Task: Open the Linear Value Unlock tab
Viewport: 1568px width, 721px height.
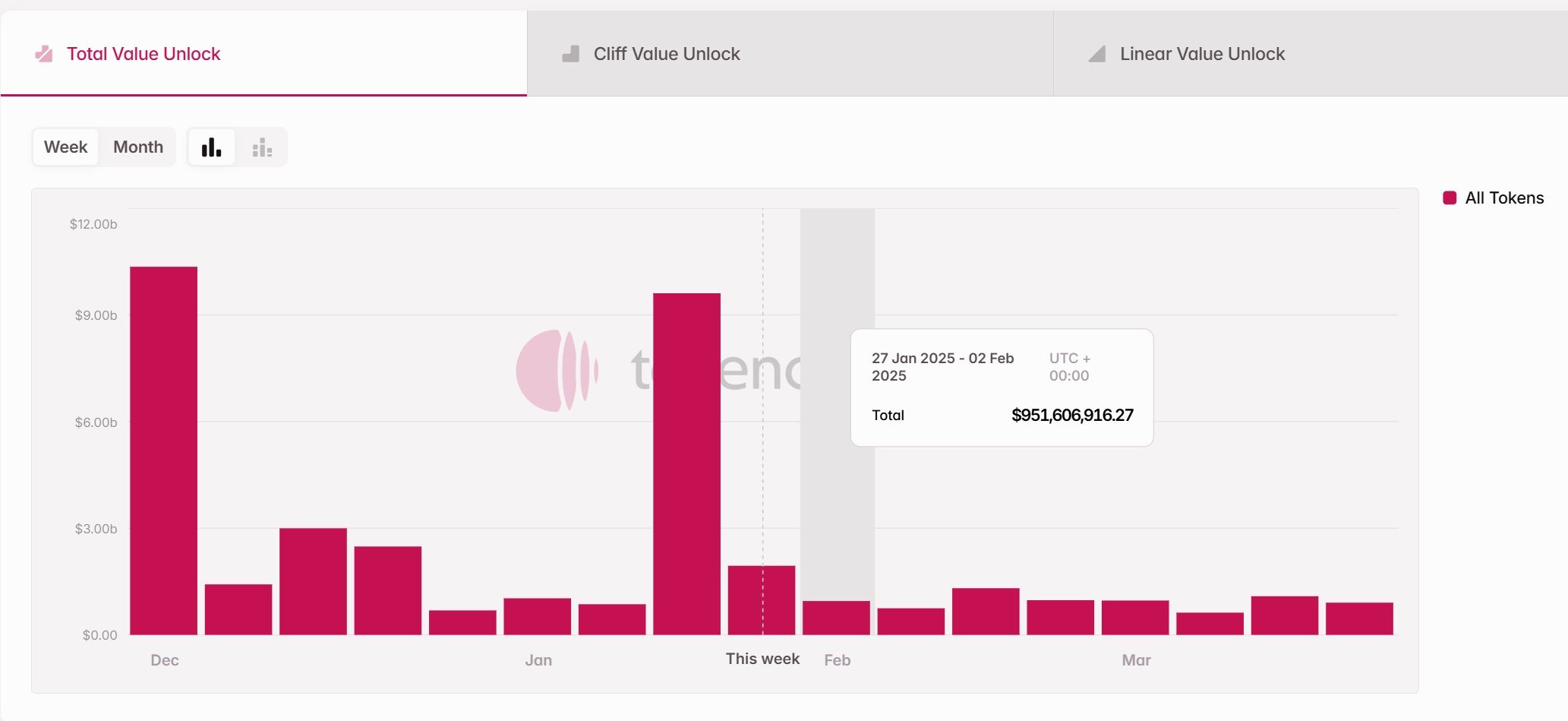Action: pyautogui.click(x=1311, y=53)
